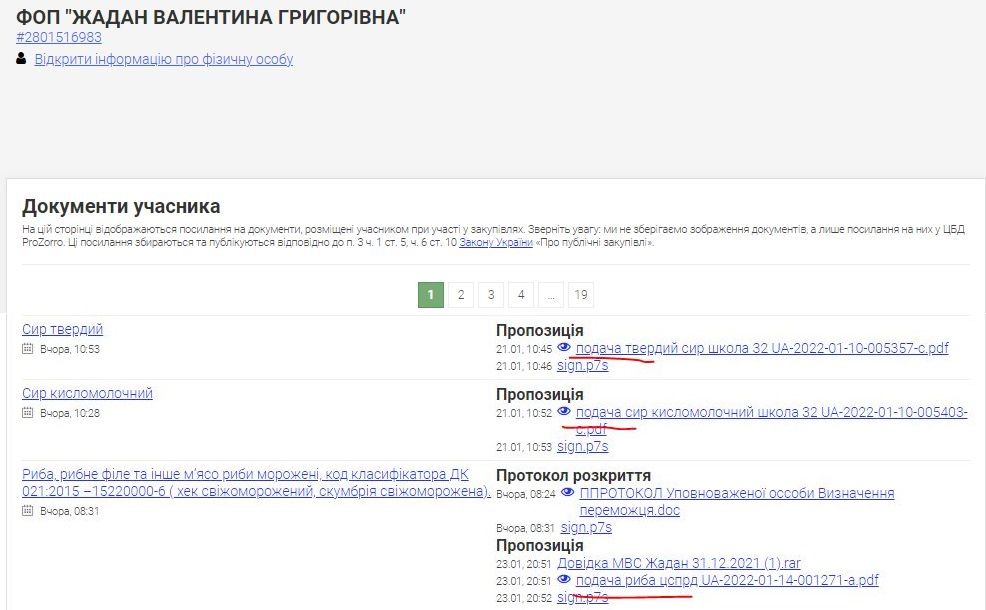Click the calendar icon under "Сир твердий"
Screen dimensions: 986x610
pyautogui.click(x=28, y=348)
